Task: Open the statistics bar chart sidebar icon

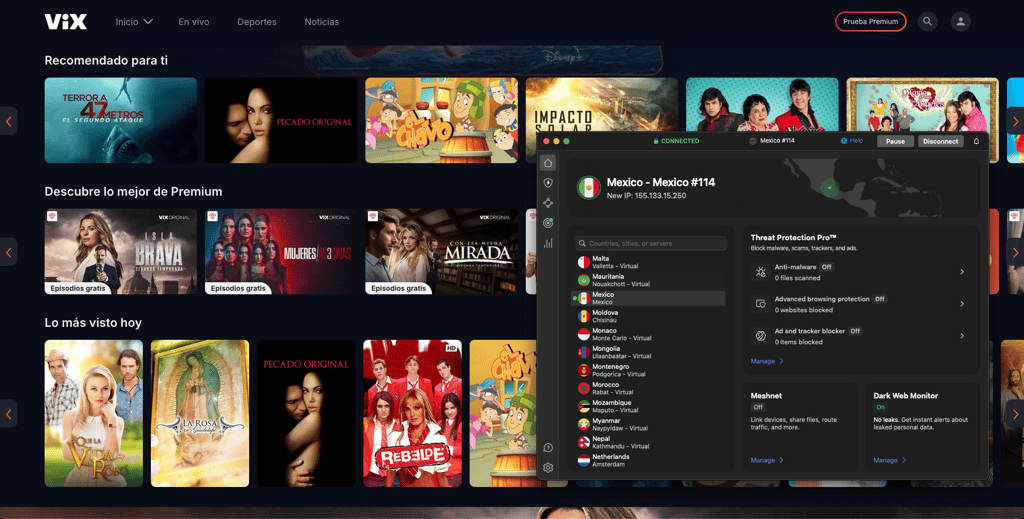Action: pos(548,243)
